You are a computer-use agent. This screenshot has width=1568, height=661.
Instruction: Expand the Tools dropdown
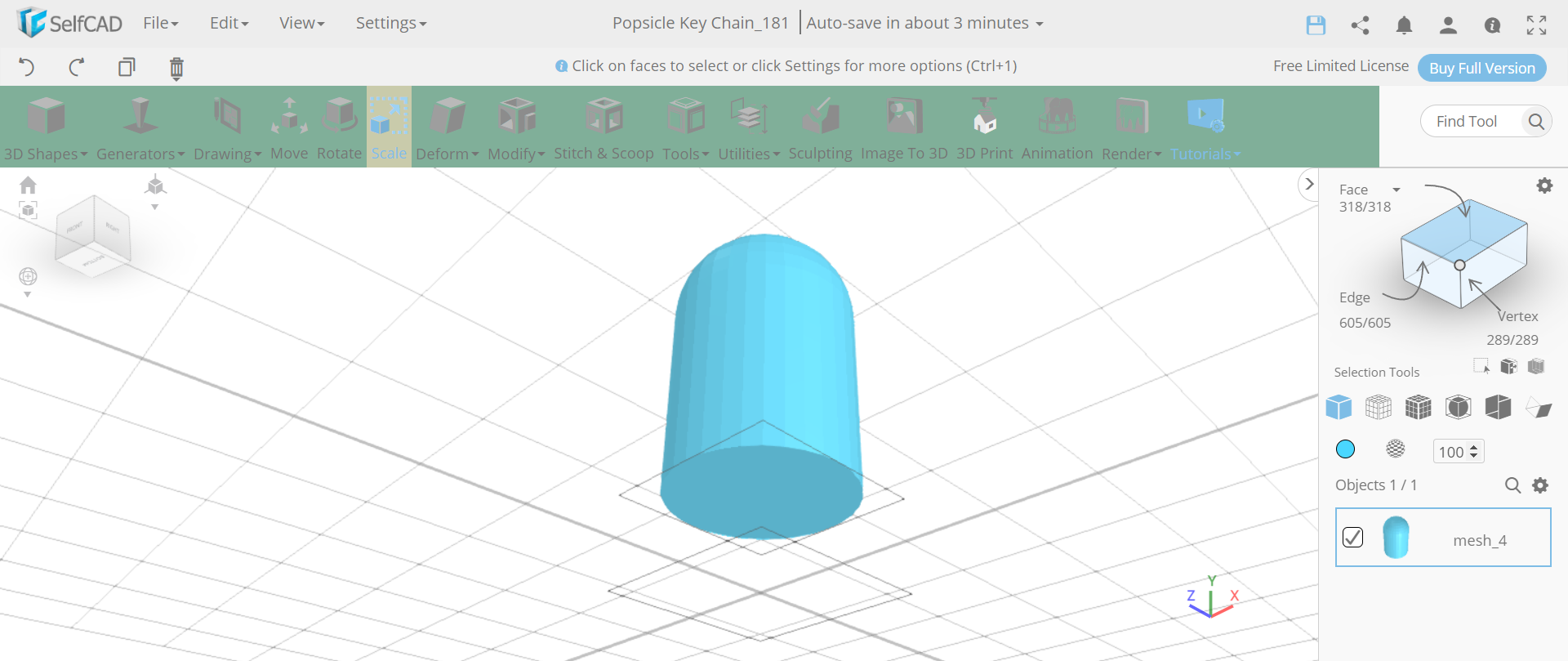[x=686, y=127]
